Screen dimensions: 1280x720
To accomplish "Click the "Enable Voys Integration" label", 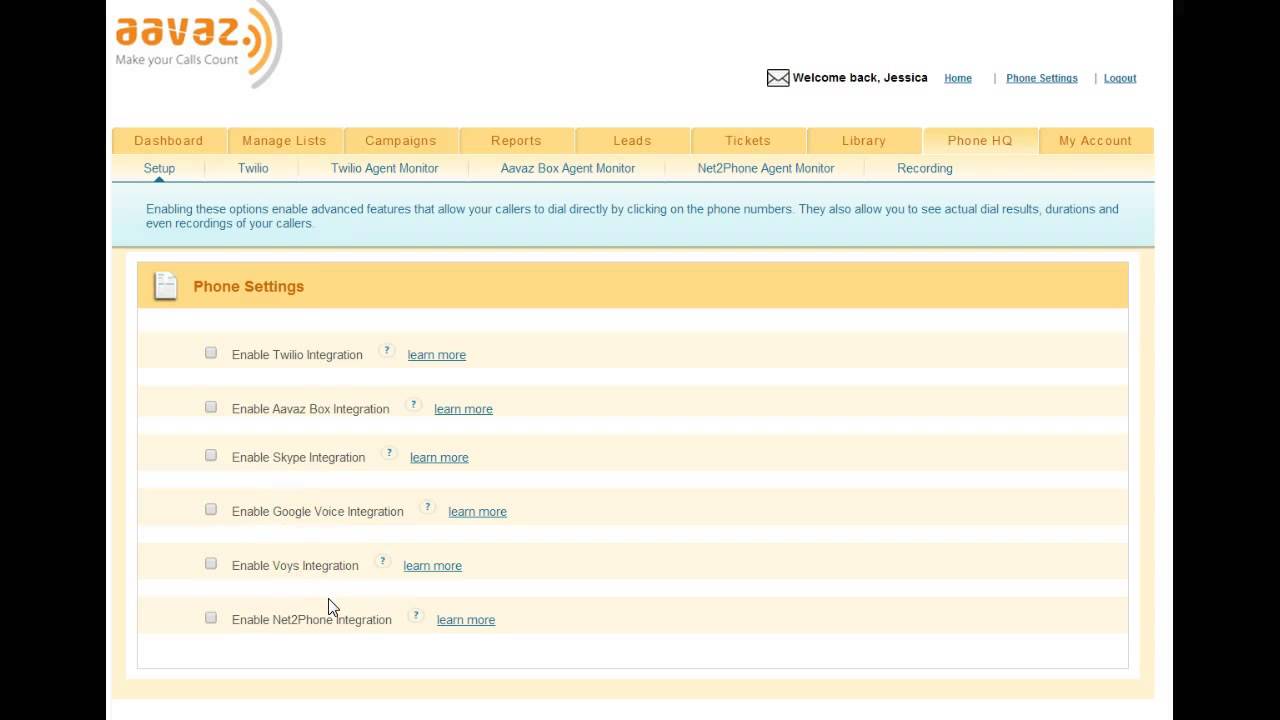I will (x=295, y=565).
